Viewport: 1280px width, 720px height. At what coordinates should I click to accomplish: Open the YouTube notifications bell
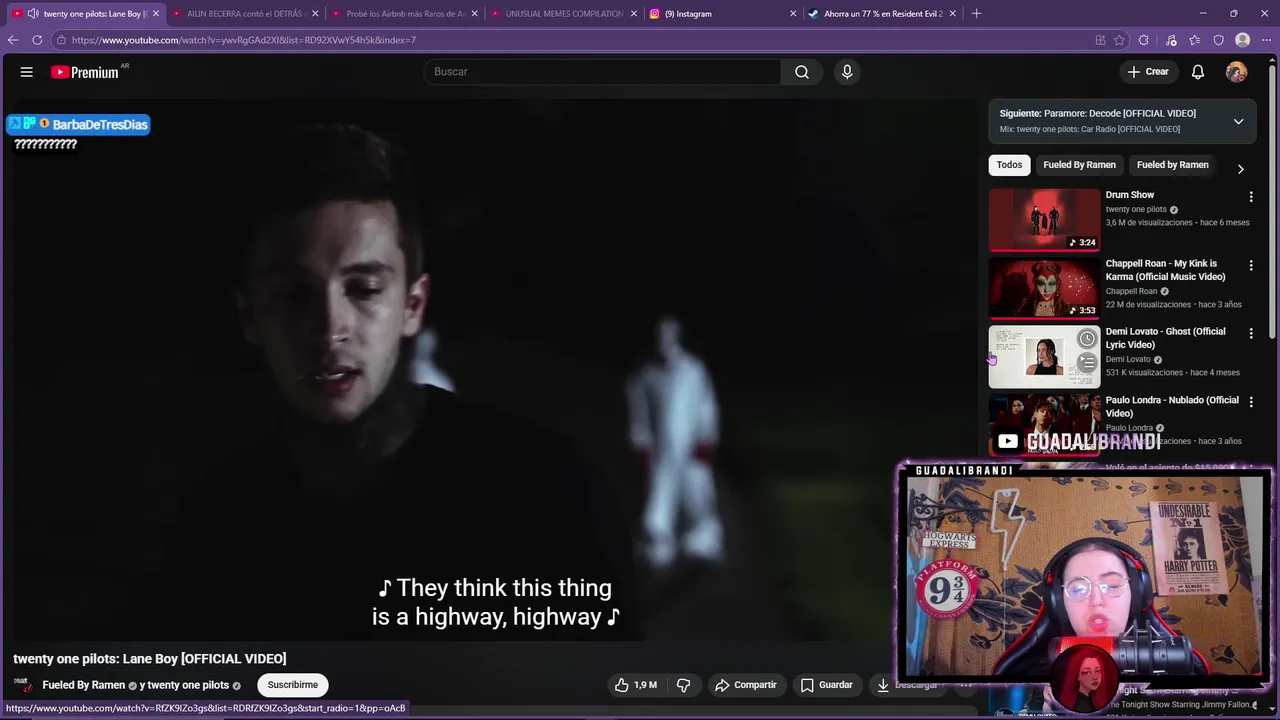pos(1198,72)
